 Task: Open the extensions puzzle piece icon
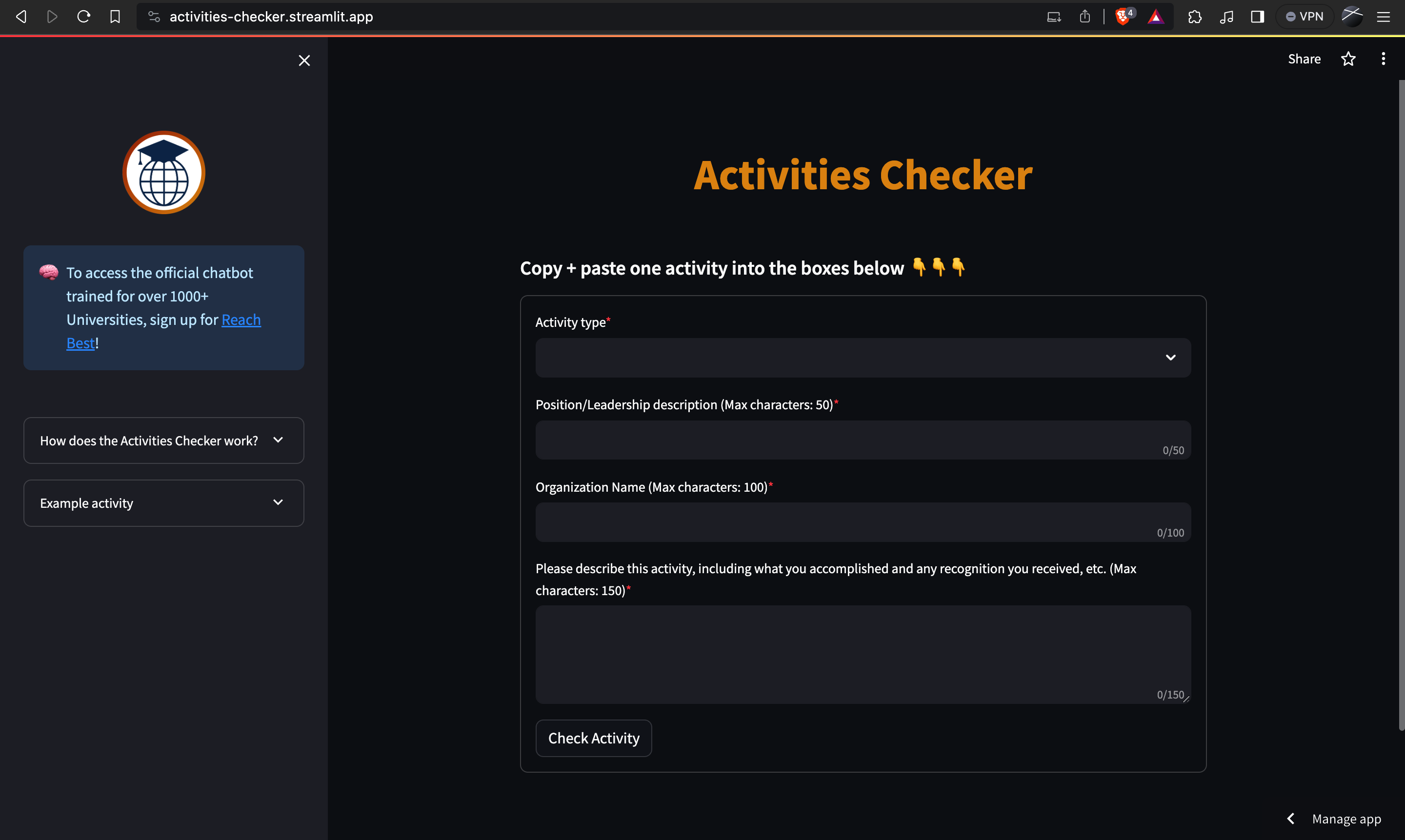point(1194,17)
